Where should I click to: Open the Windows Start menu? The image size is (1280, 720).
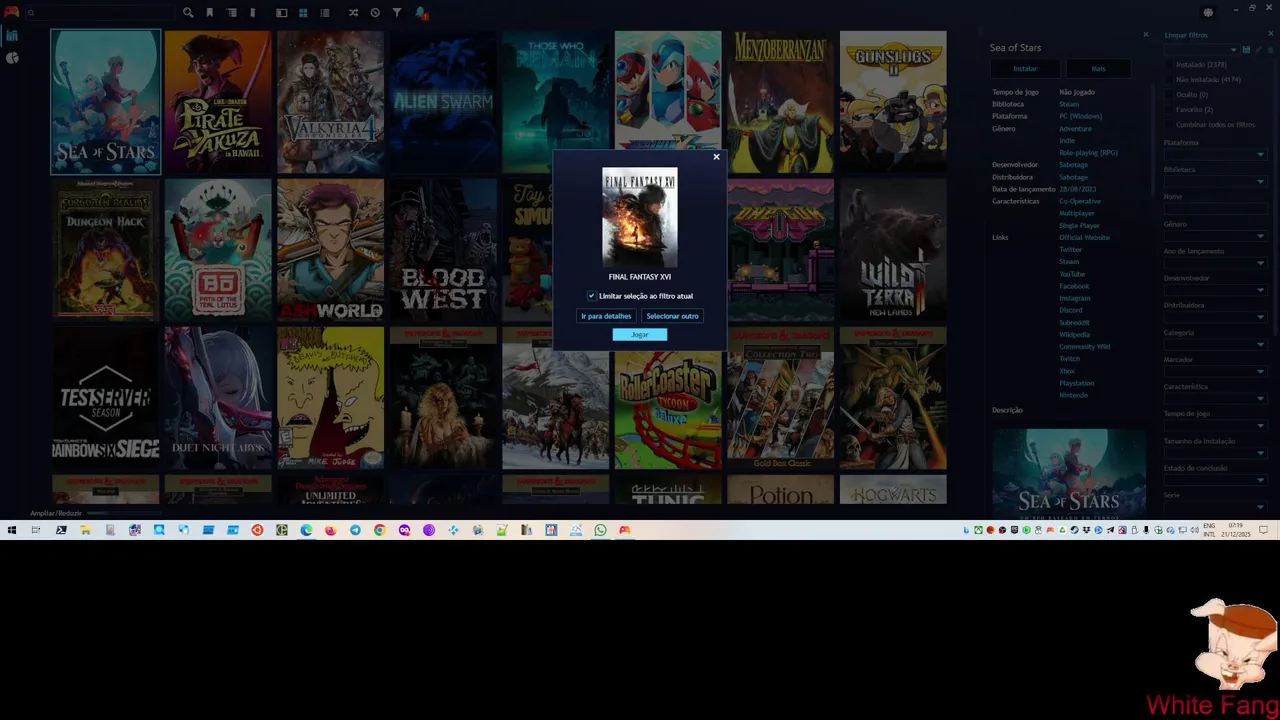click(12, 530)
